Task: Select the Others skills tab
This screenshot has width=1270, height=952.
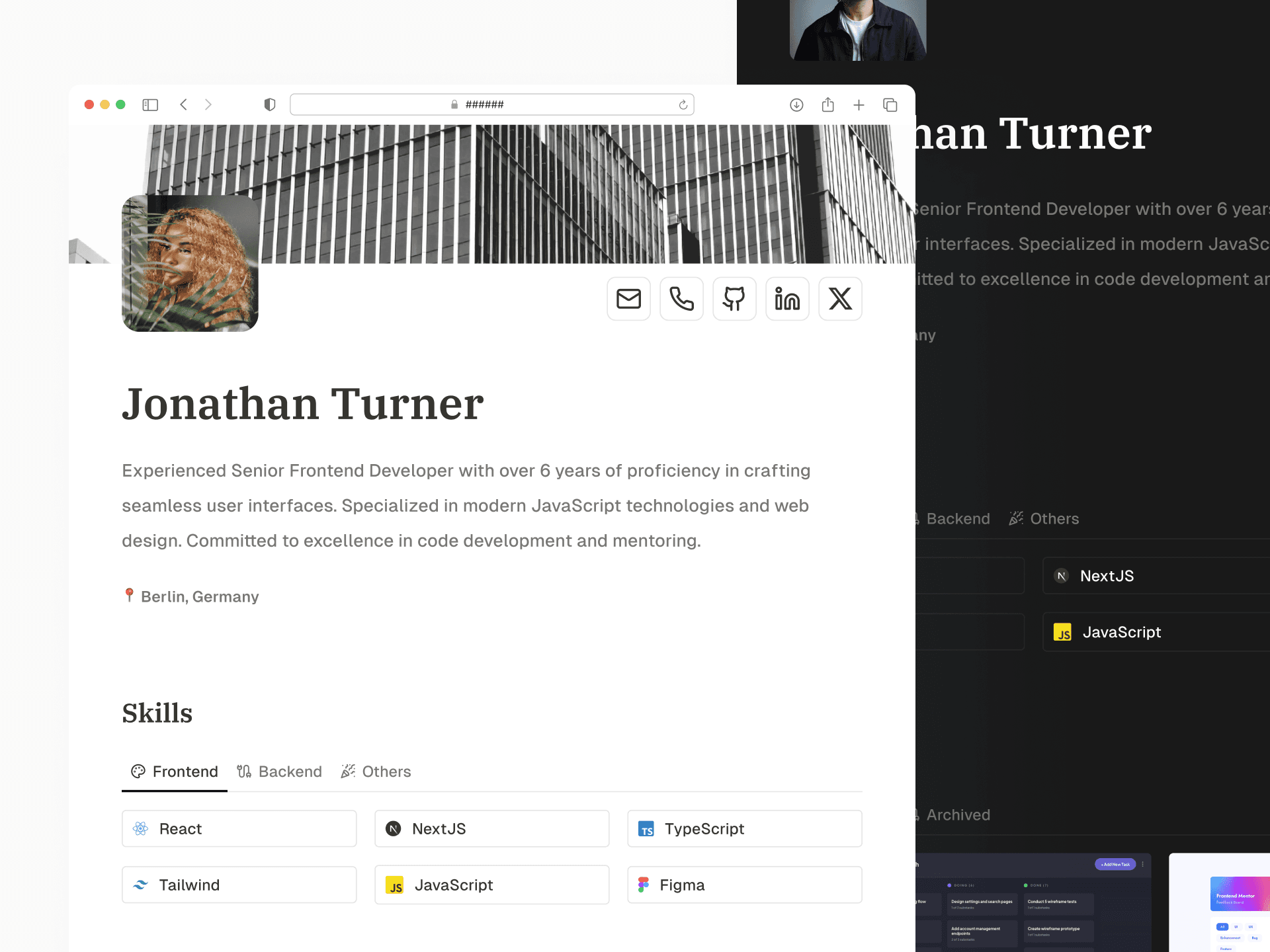Action: pos(386,770)
